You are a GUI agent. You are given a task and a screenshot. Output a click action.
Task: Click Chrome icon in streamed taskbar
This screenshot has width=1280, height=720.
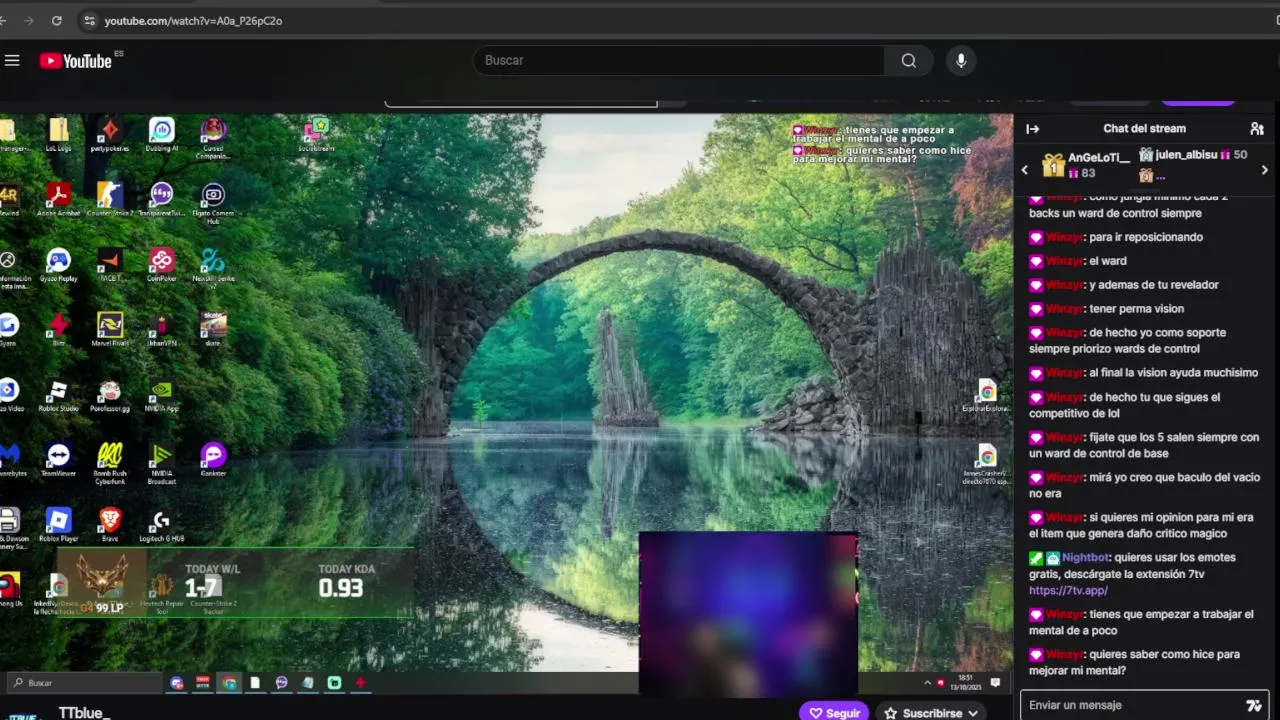click(230, 683)
